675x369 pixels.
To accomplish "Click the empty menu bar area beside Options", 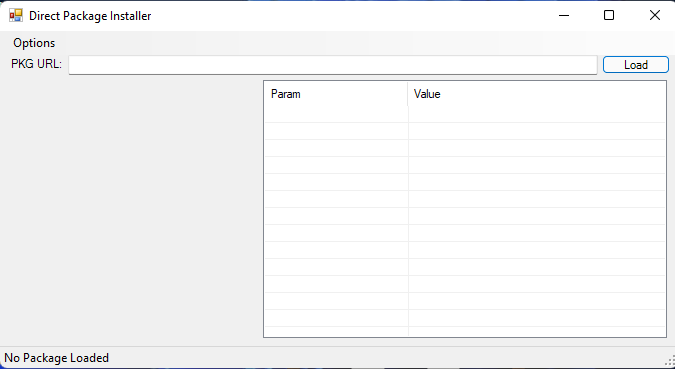I will coord(366,43).
